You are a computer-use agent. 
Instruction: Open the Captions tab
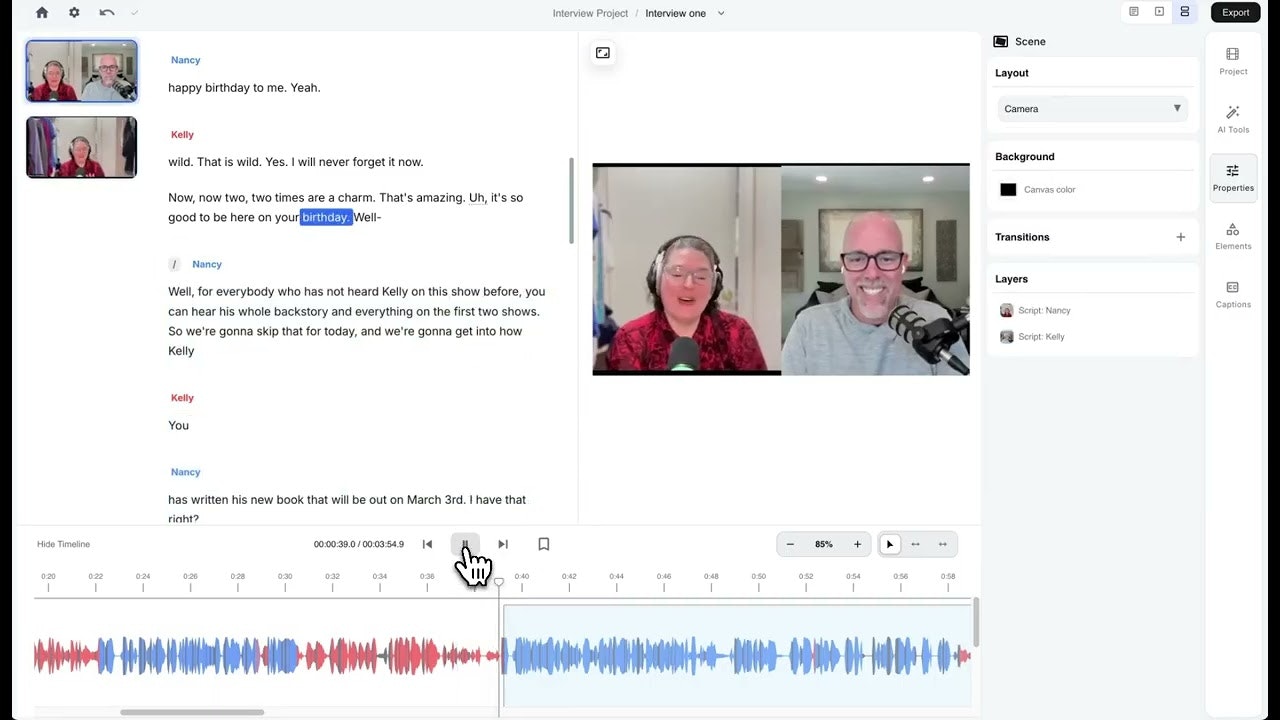[x=1233, y=293]
